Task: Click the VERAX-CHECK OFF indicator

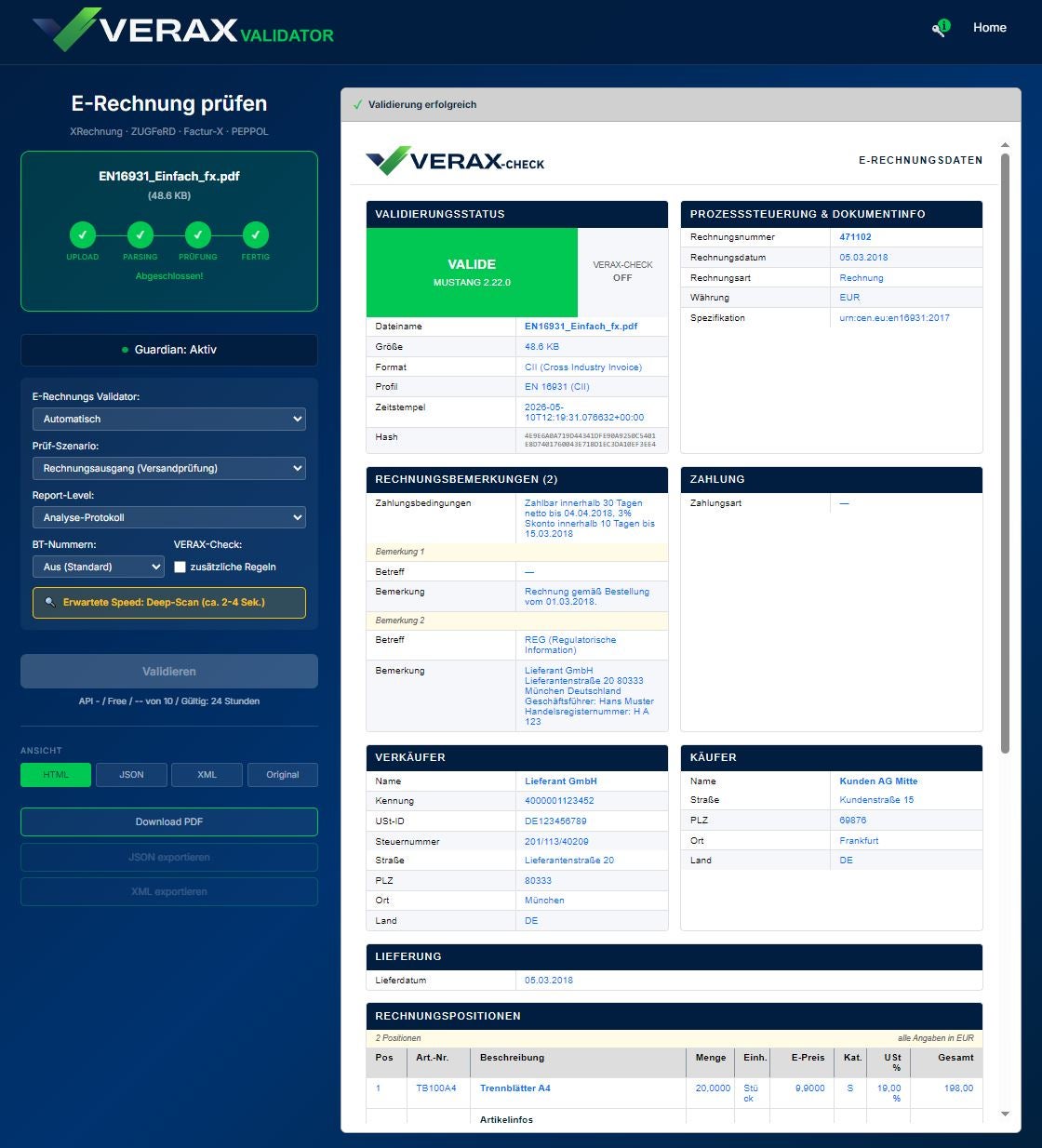Action: pos(622,272)
